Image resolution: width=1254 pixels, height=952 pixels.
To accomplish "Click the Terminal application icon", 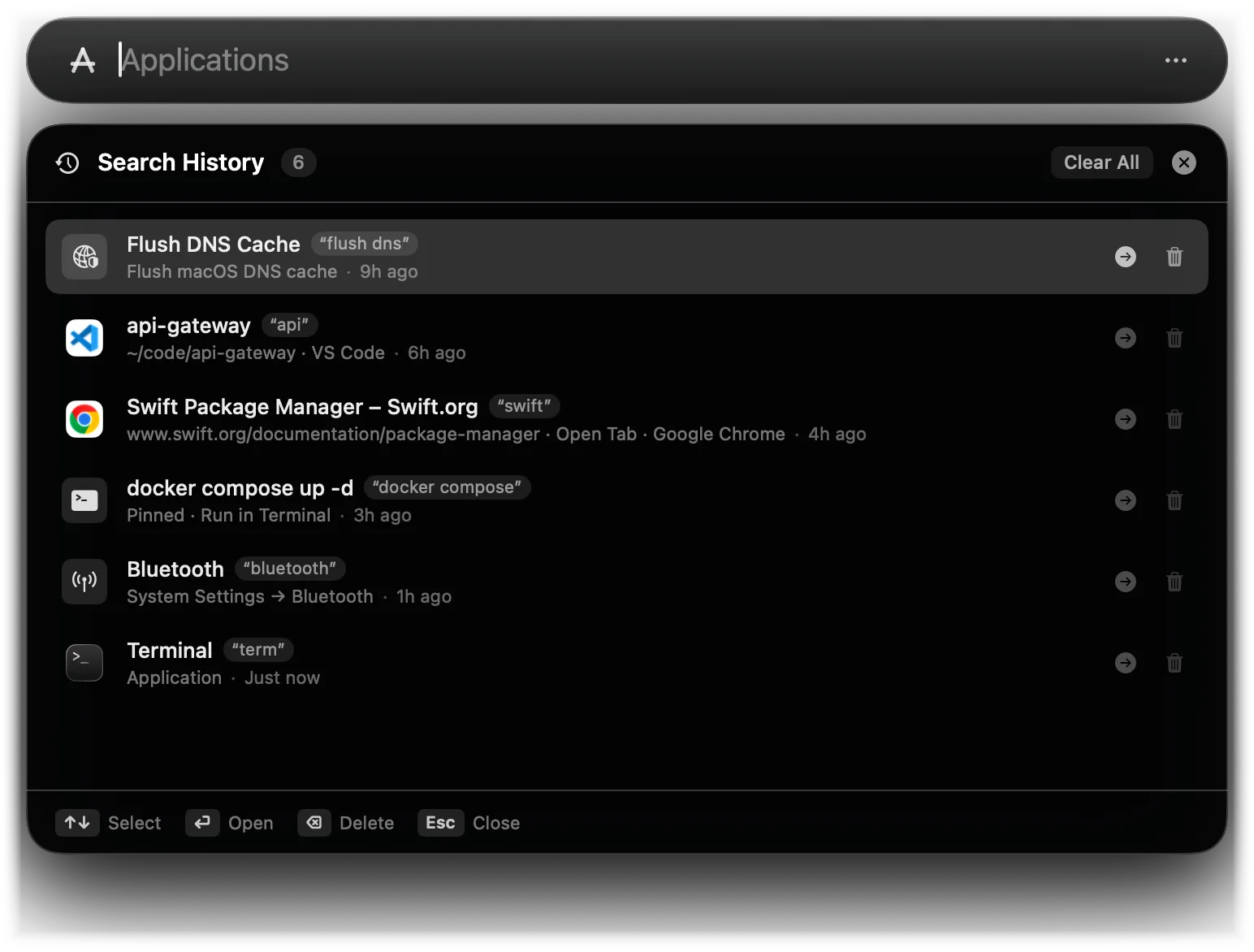I will (84, 663).
